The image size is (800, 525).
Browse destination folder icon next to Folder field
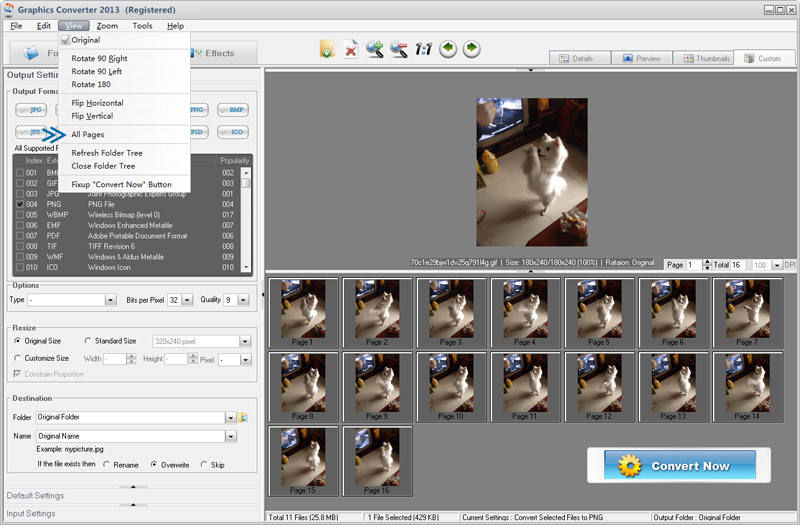(x=243, y=417)
